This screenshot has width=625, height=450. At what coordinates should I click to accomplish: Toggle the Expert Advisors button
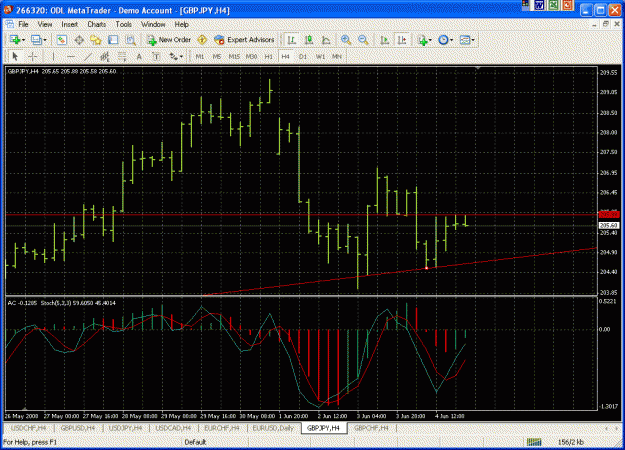(244, 40)
